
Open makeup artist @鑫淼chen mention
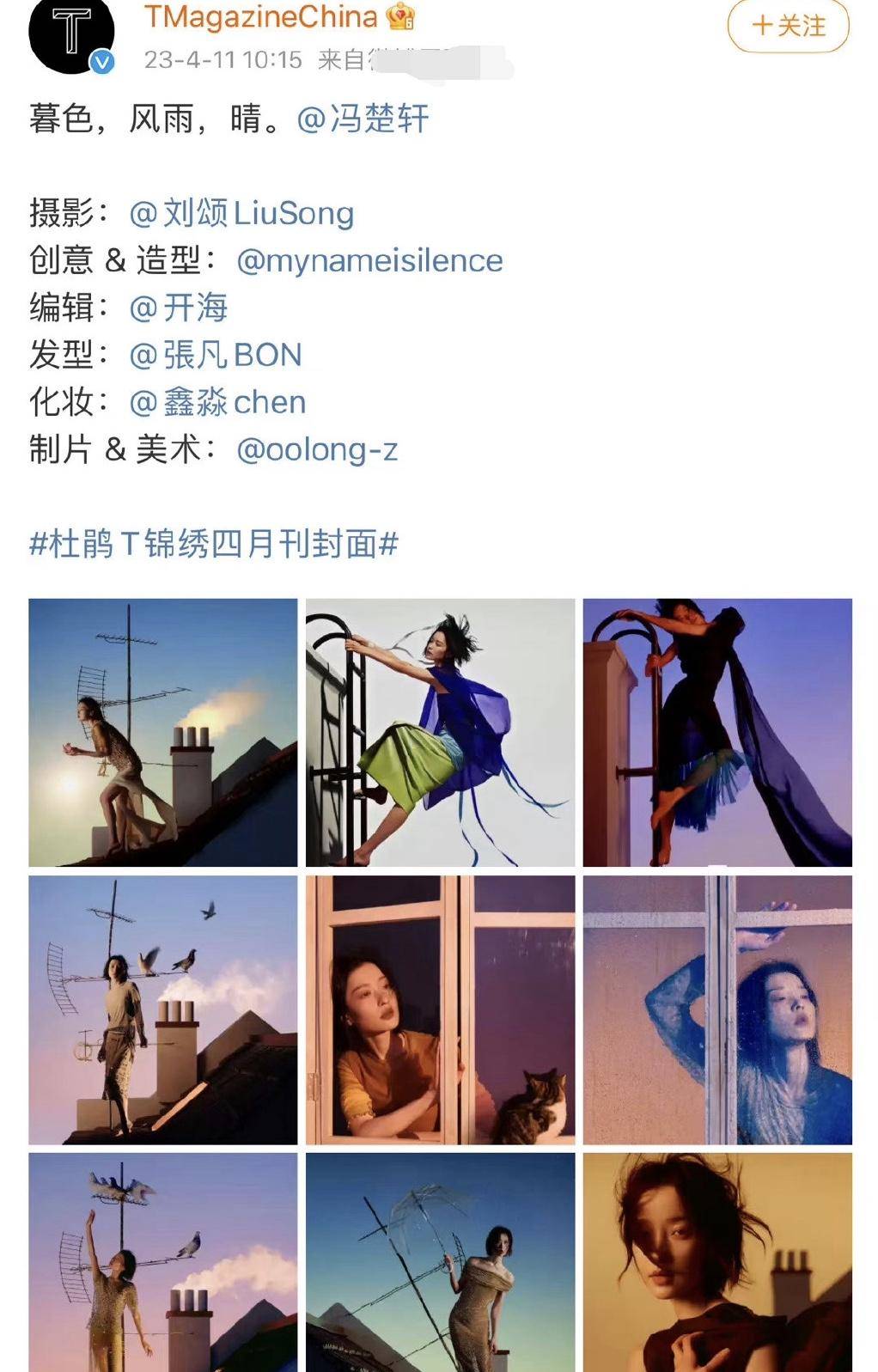217,402
